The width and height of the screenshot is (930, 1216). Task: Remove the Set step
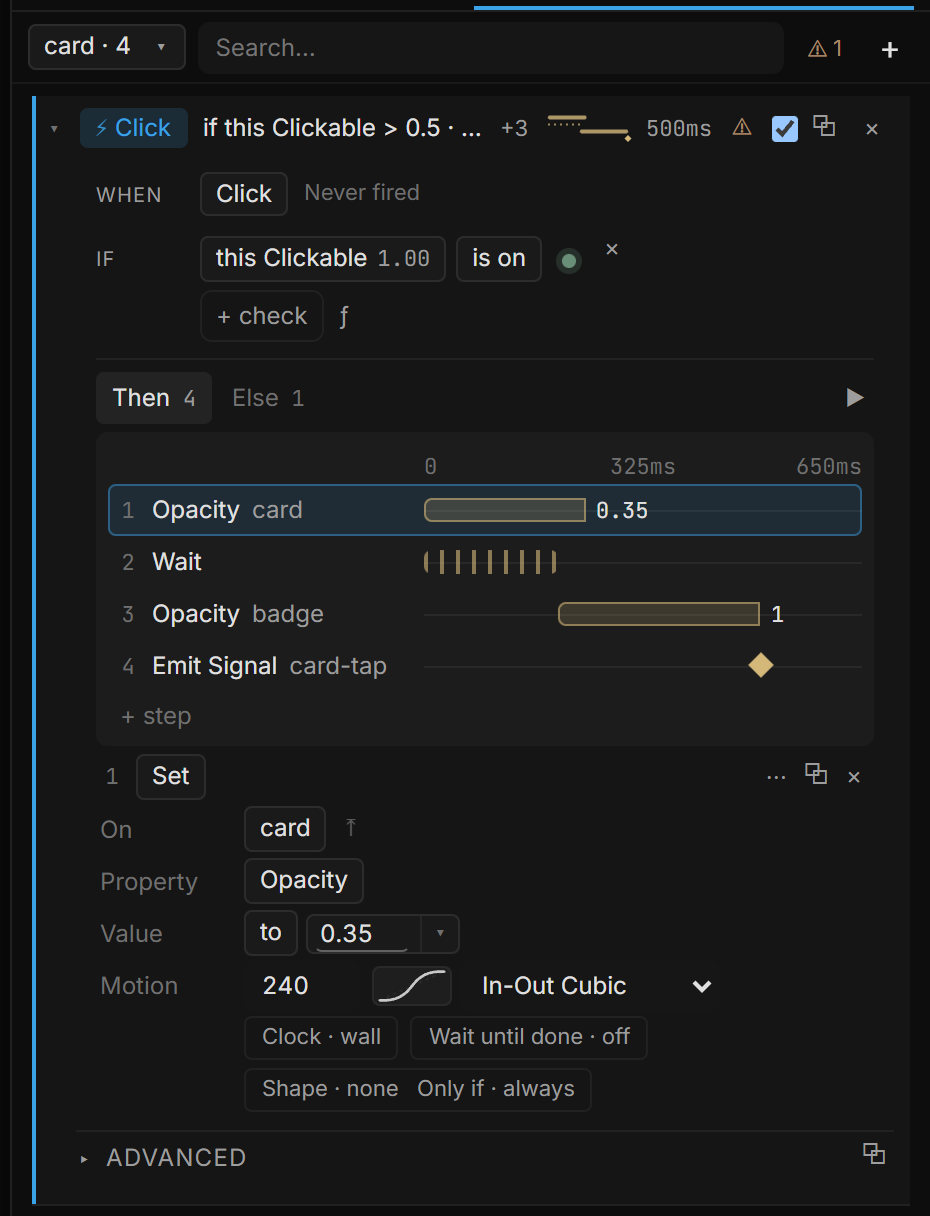point(854,777)
